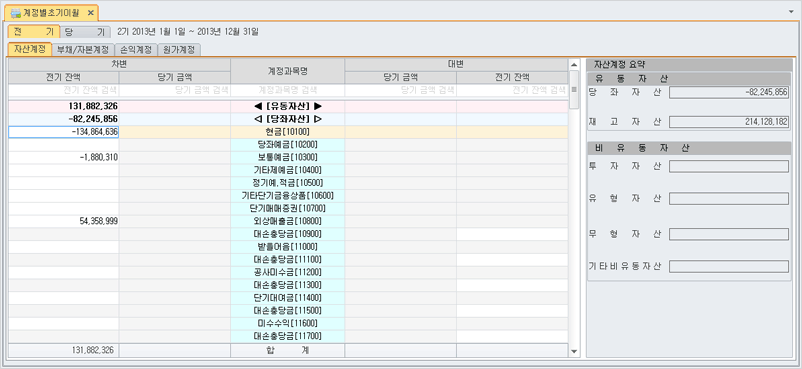Focus the 차변 당기 금액 검색 field
The image size is (802, 369).
[x=175, y=90]
